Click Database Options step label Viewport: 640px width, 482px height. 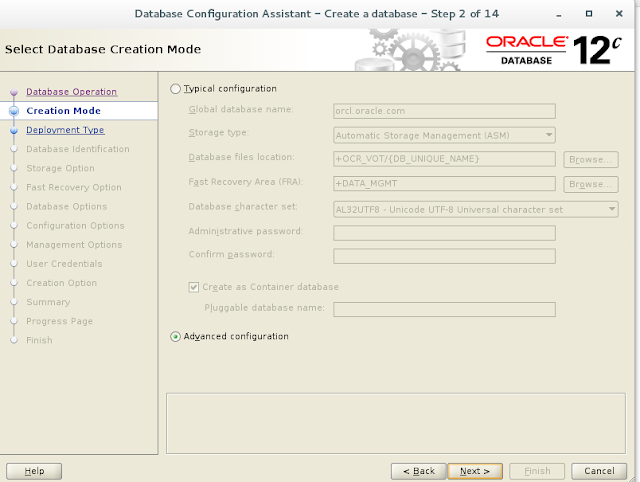pos(67,207)
